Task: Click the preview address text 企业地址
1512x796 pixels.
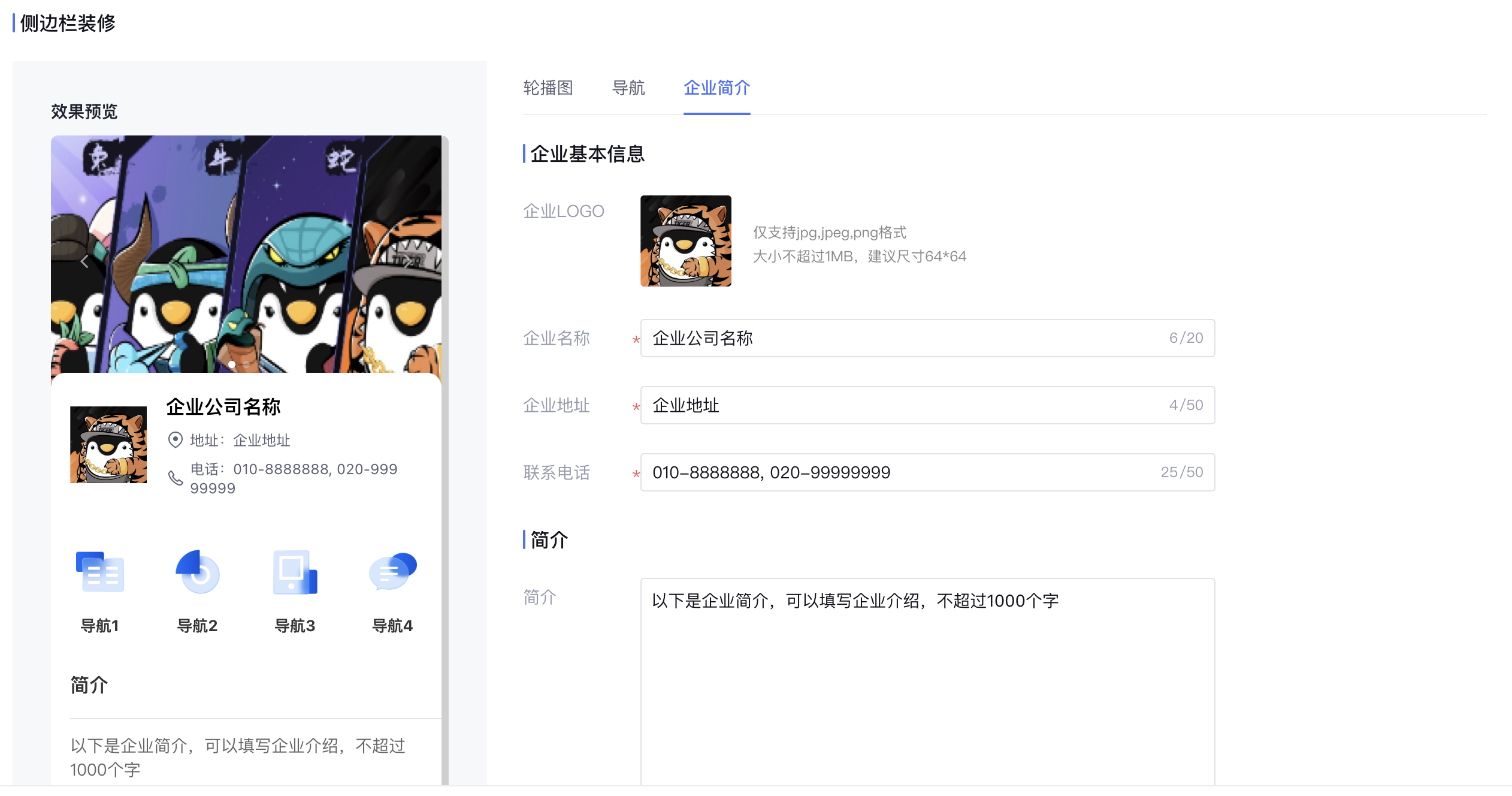Action: tap(262, 441)
